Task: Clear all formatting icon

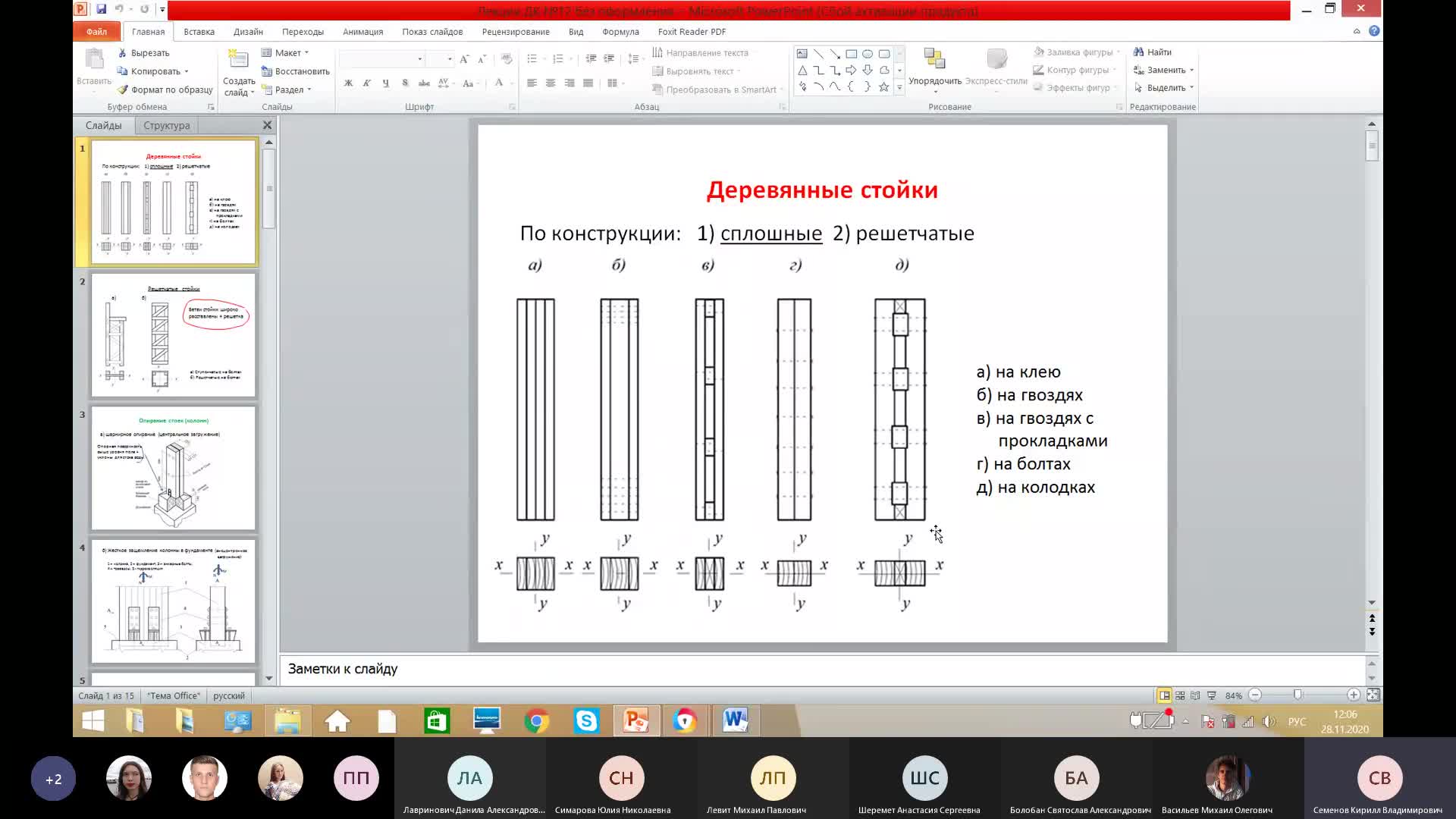Action: 507,59
